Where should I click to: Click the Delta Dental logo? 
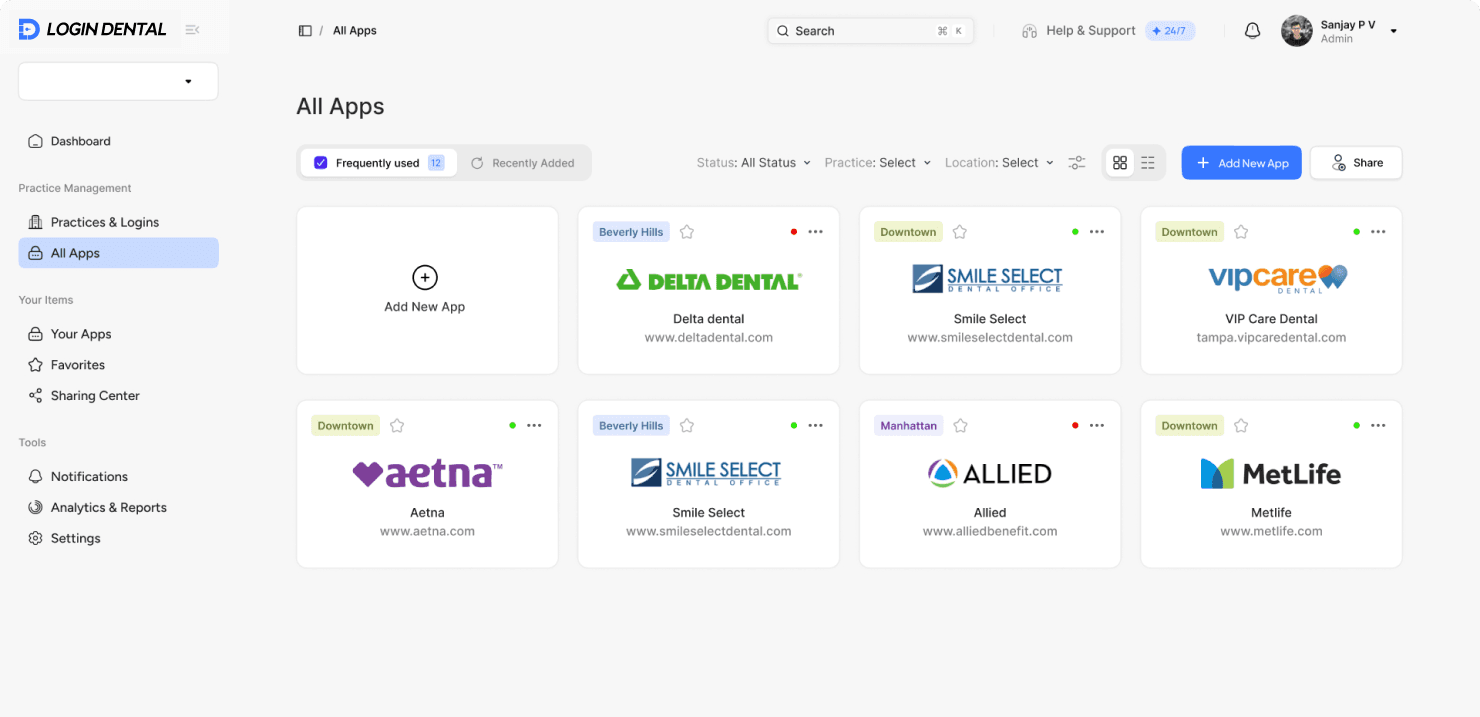709,280
